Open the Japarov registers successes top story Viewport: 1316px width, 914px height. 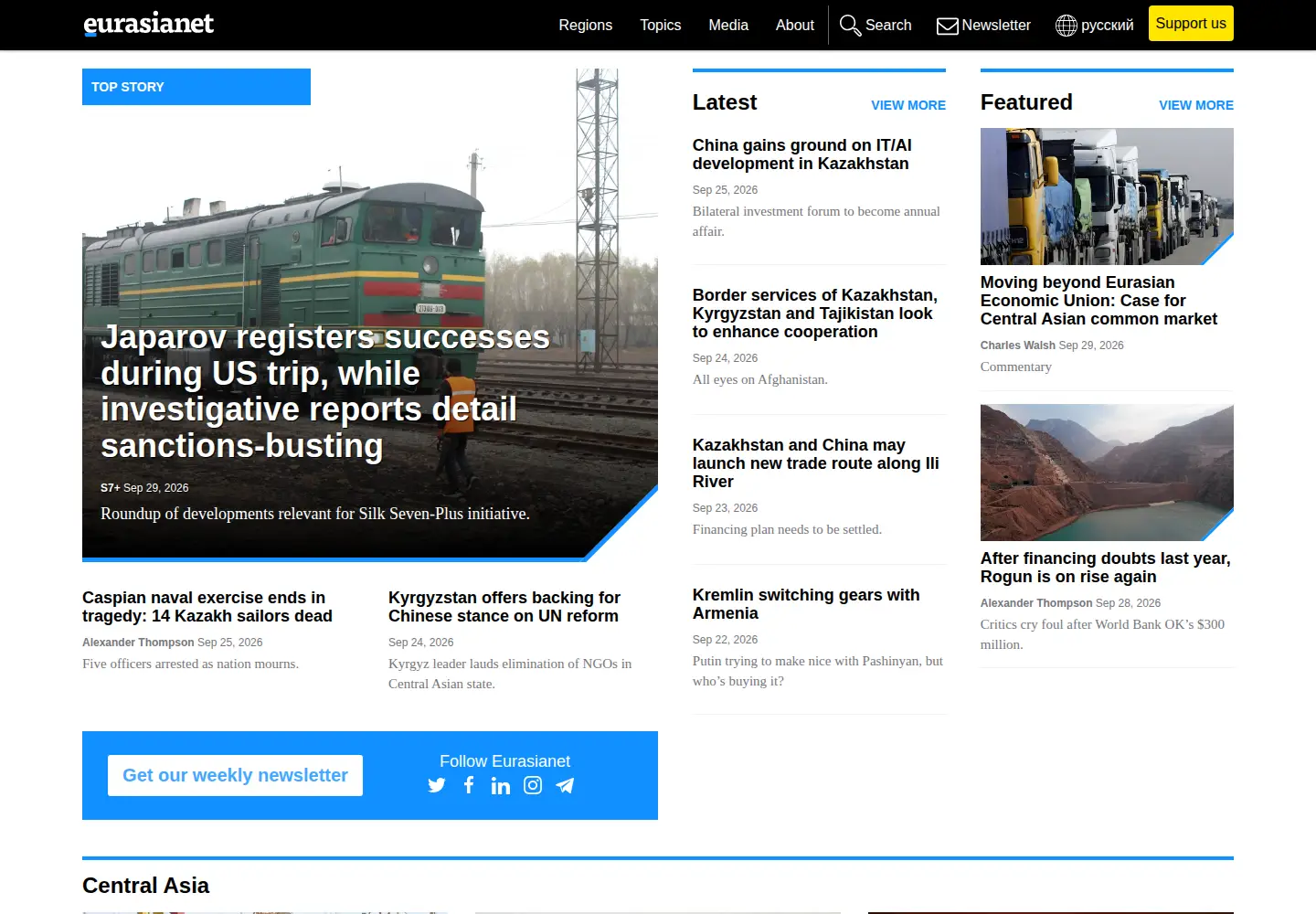click(325, 391)
